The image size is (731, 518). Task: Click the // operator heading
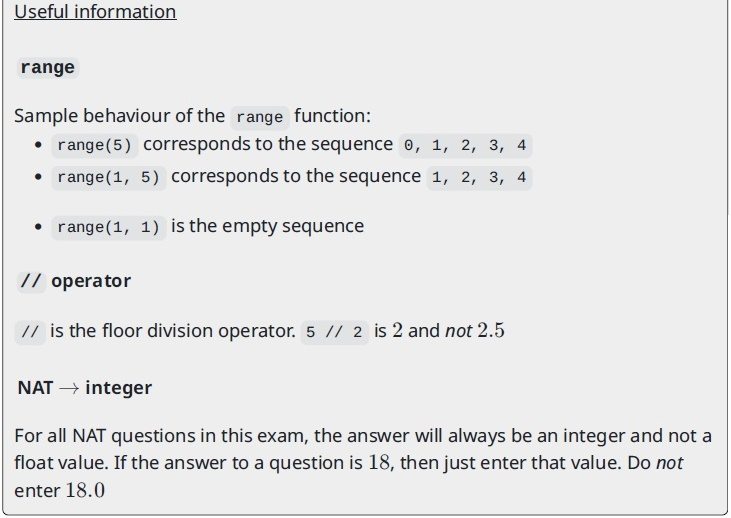tap(74, 281)
